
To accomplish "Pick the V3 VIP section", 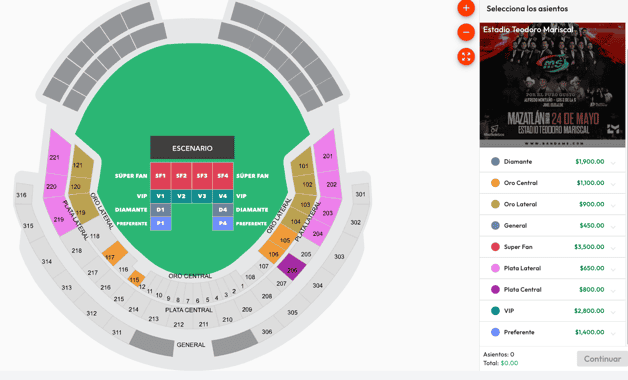I will (202, 196).
